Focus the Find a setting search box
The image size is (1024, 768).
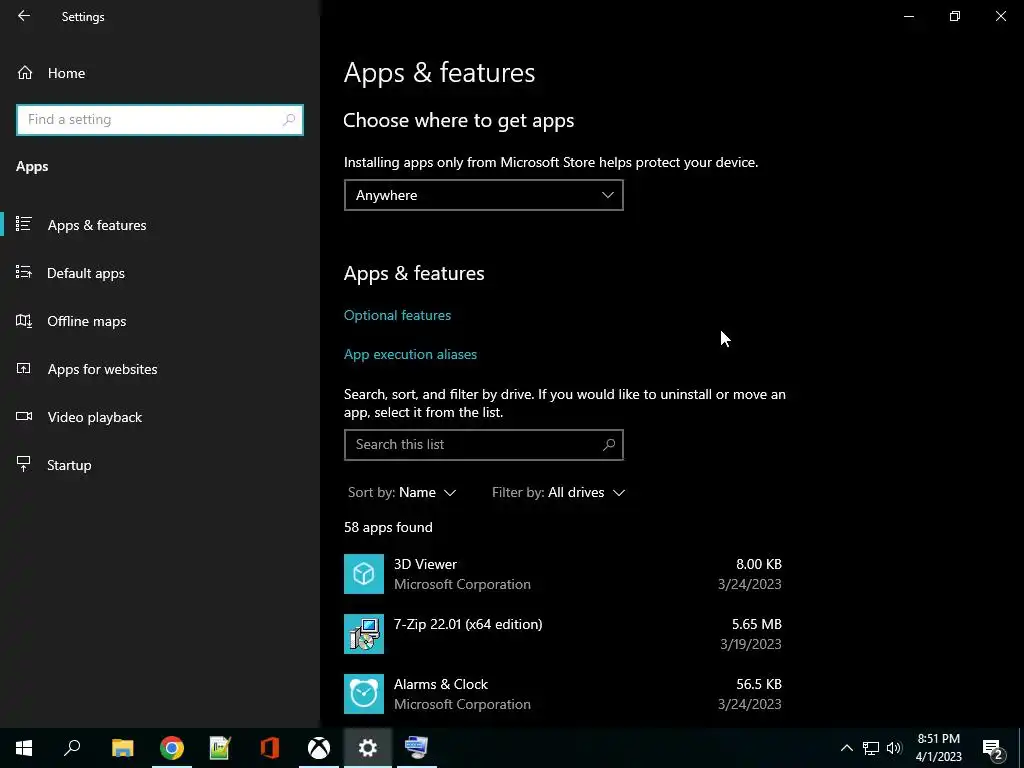coord(159,120)
